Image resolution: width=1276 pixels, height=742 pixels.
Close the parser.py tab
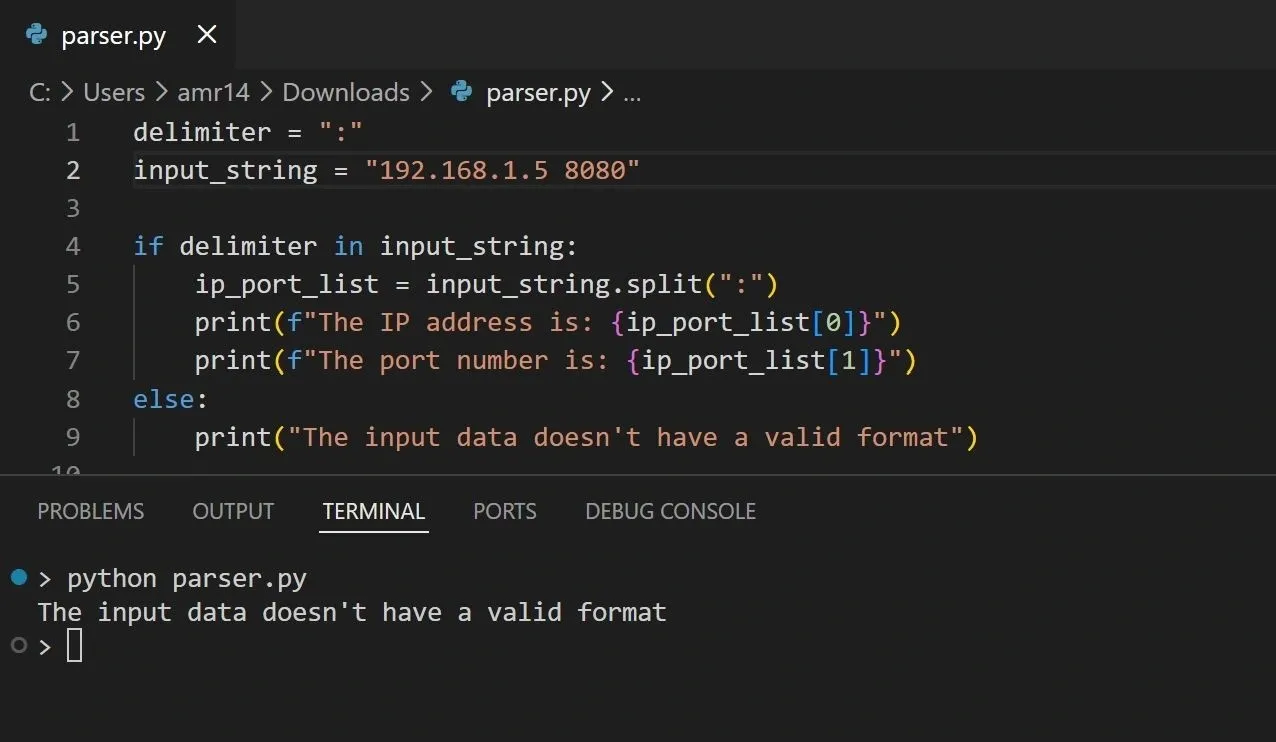point(206,35)
